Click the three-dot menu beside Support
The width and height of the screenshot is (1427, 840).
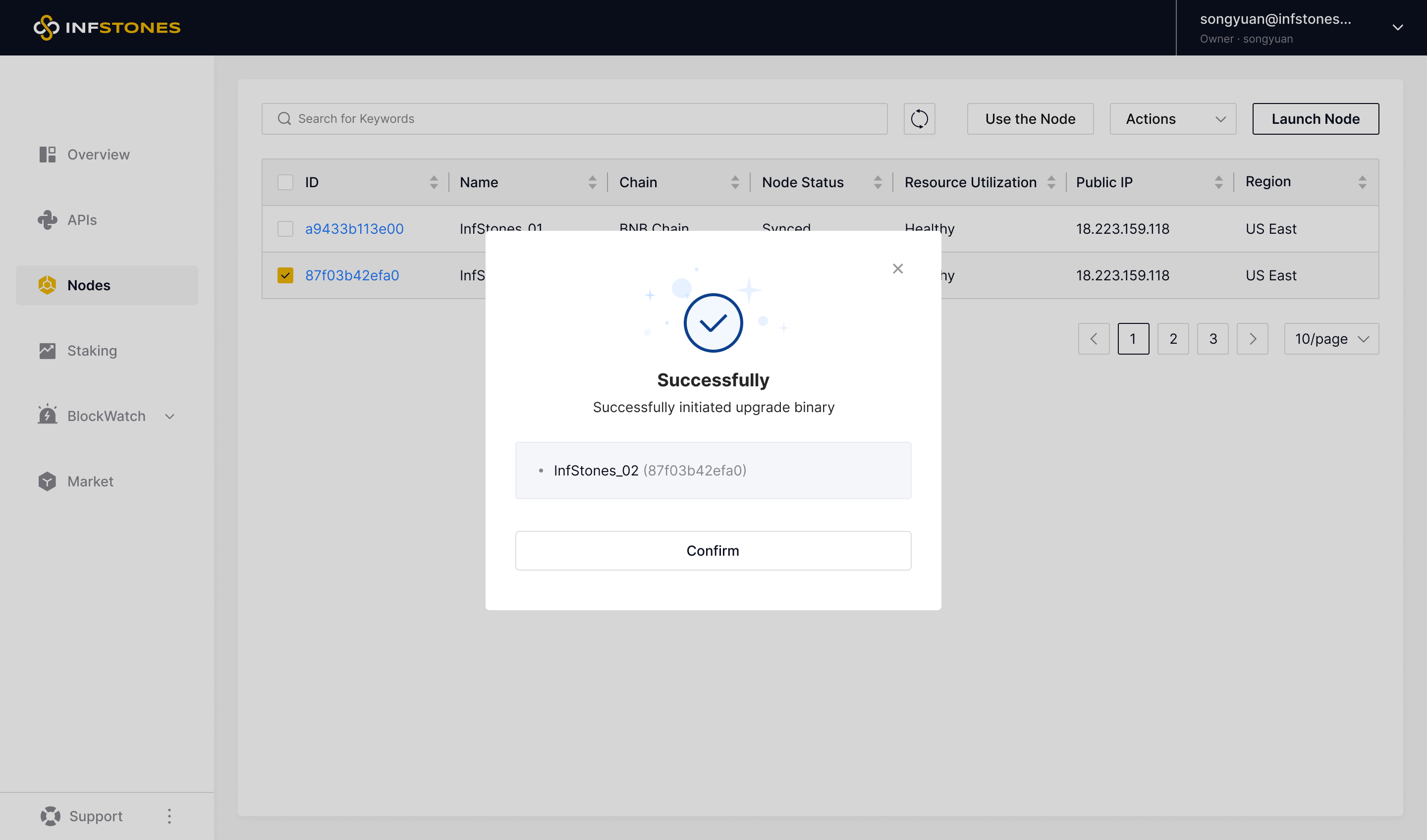pyautogui.click(x=169, y=816)
